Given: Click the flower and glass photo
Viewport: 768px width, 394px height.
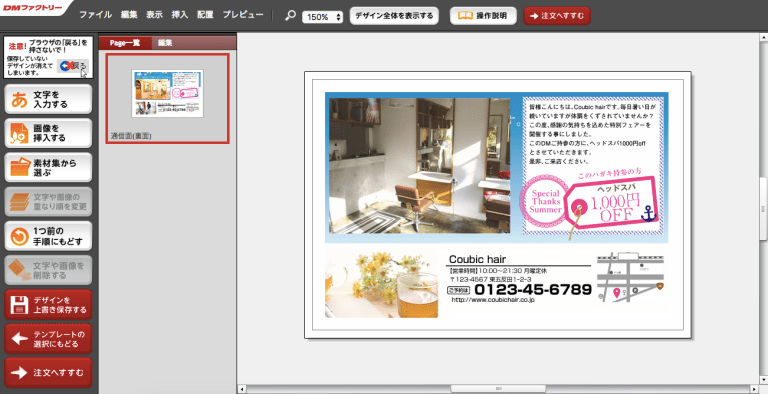Looking at the screenshot, I should coord(382,284).
